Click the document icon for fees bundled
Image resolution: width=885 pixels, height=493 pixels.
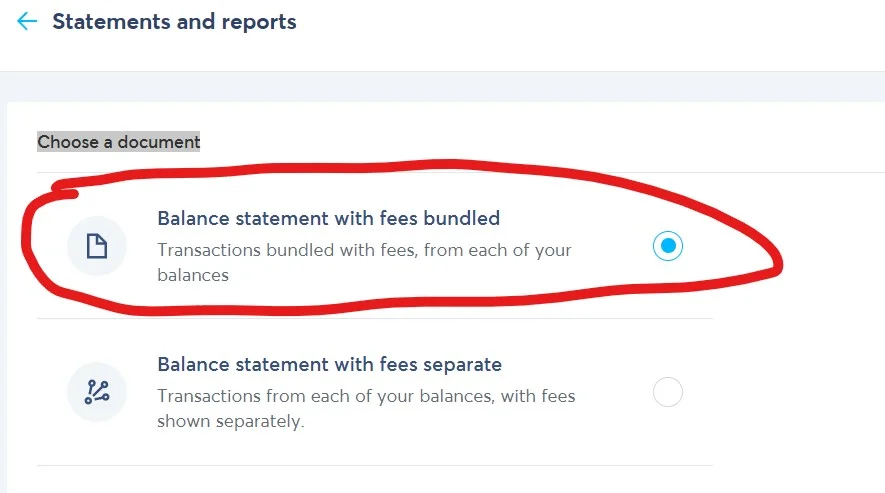(97, 246)
